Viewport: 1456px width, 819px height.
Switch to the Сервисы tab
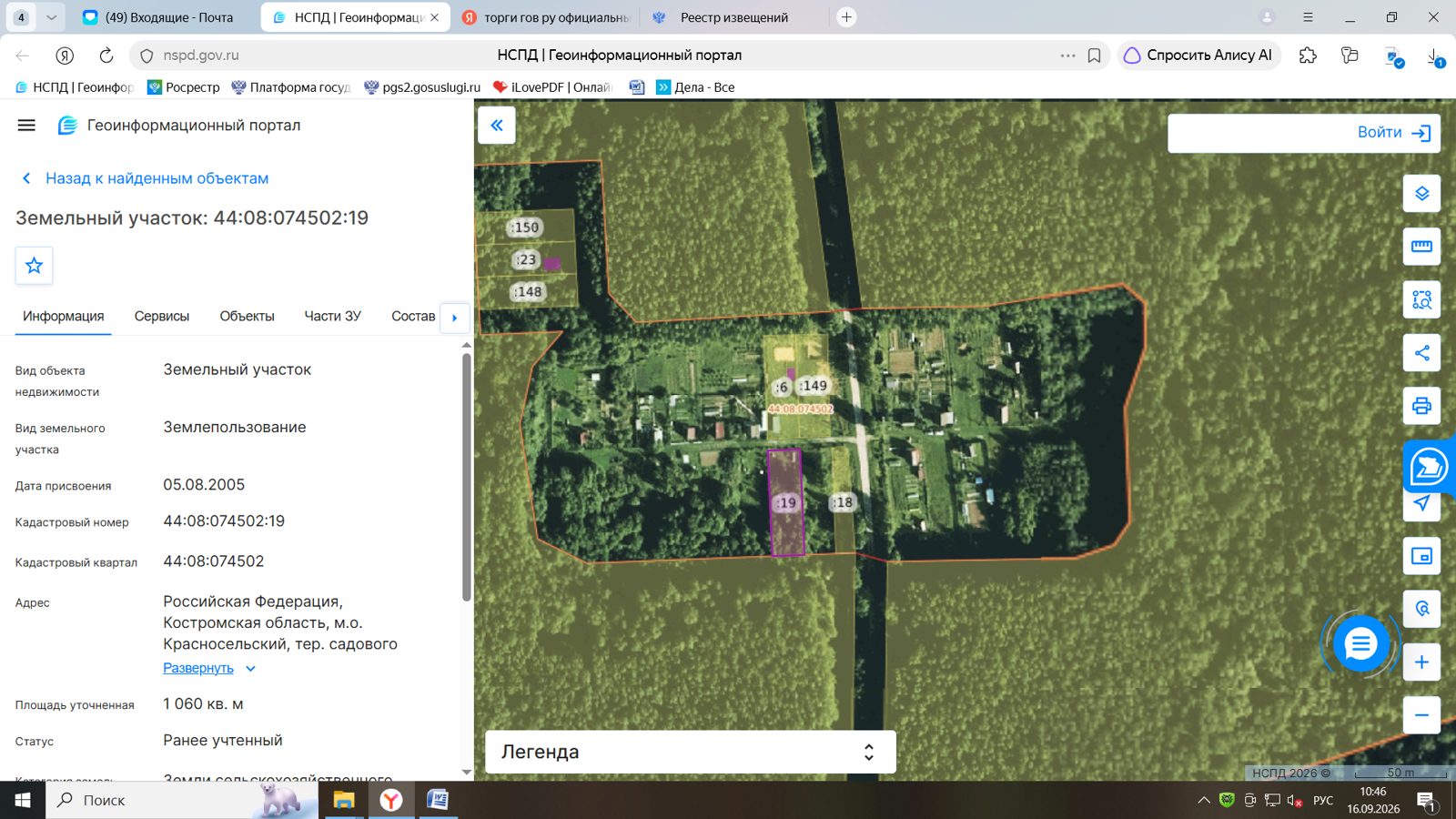click(162, 317)
